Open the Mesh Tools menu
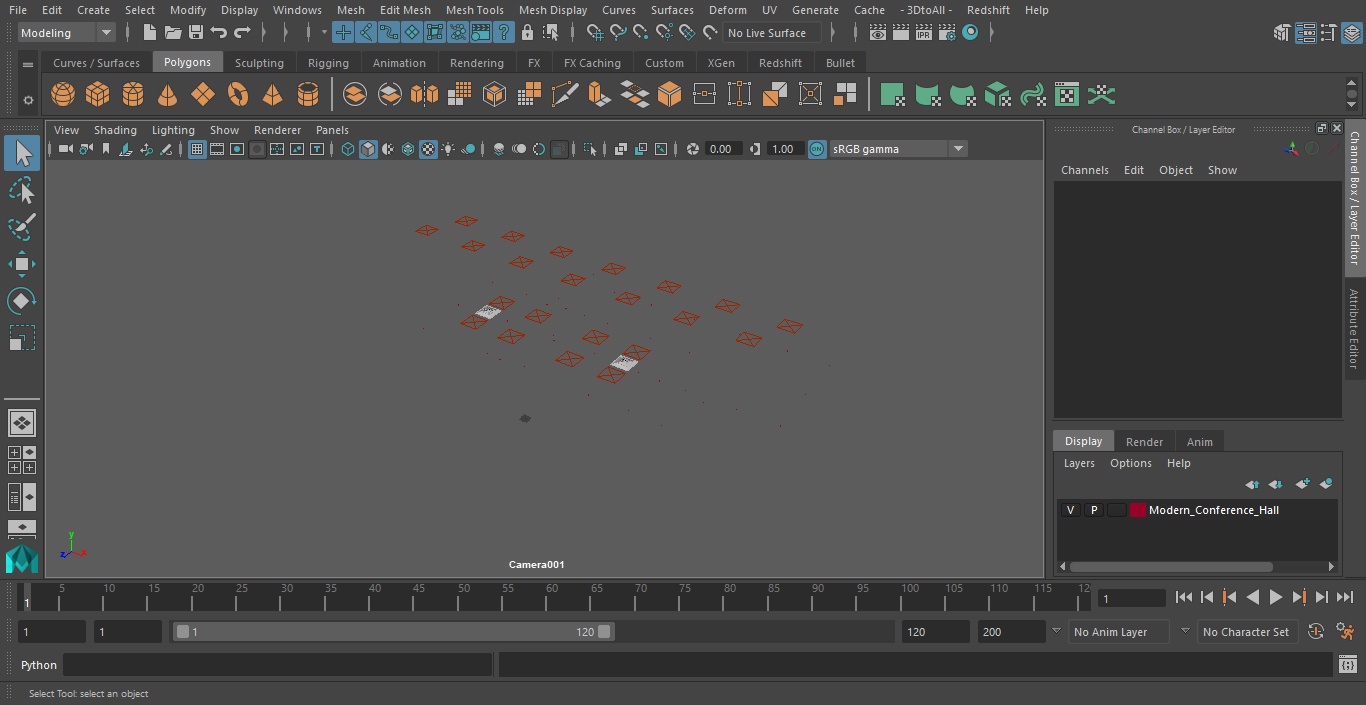The image size is (1366, 705). 474,10
